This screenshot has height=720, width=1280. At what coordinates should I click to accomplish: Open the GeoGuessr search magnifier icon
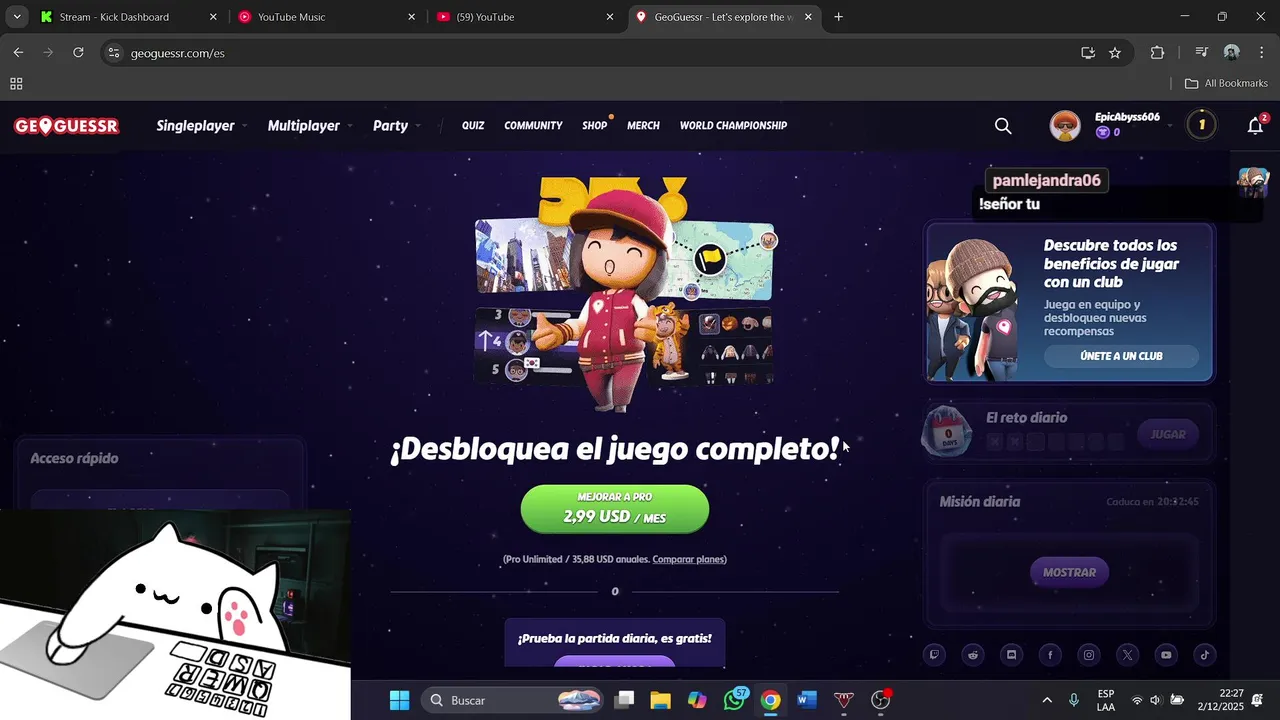pyautogui.click(x=1003, y=126)
